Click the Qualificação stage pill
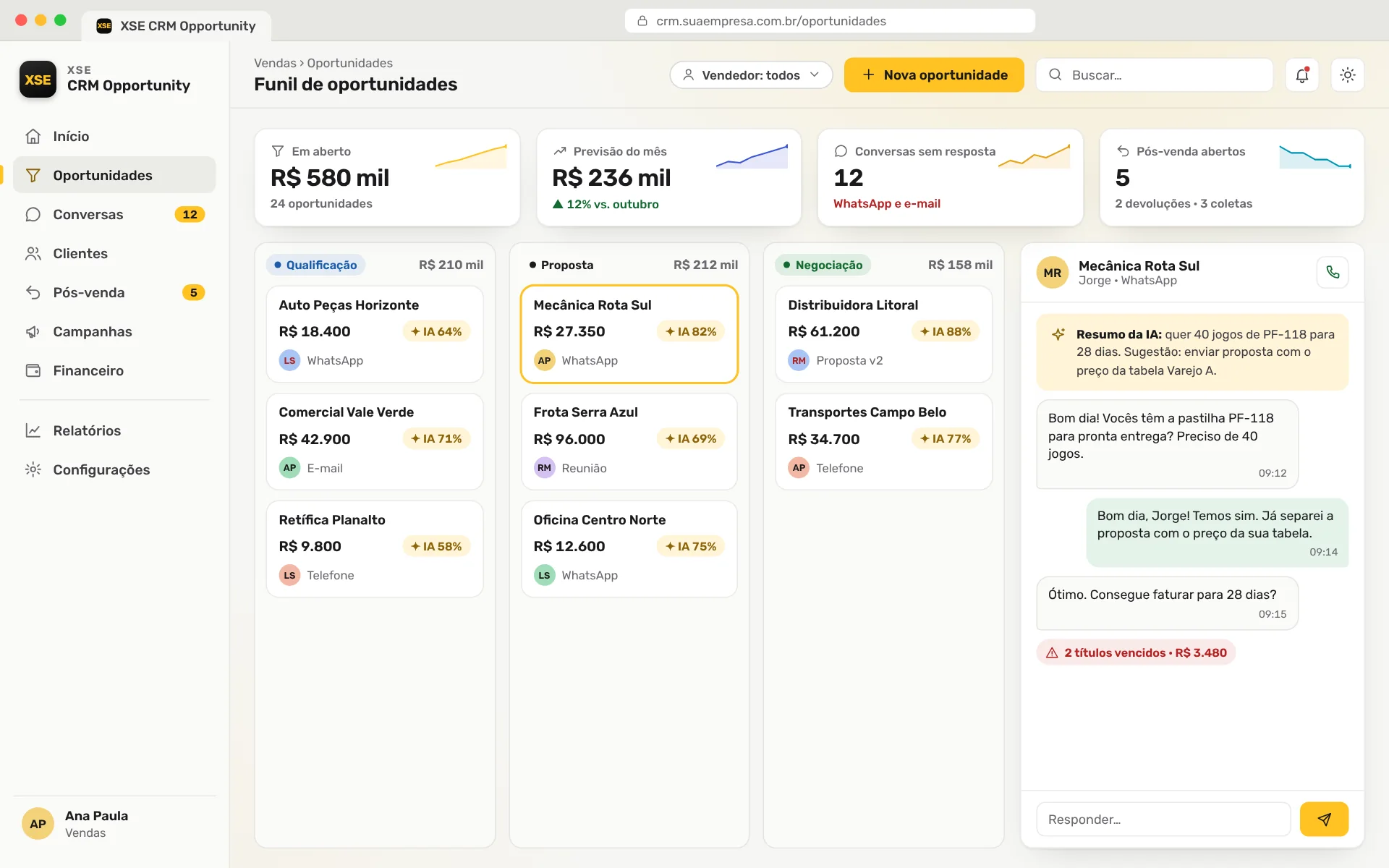Image resolution: width=1389 pixels, height=868 pixels. pyautogui.click(x=315, y=265)
